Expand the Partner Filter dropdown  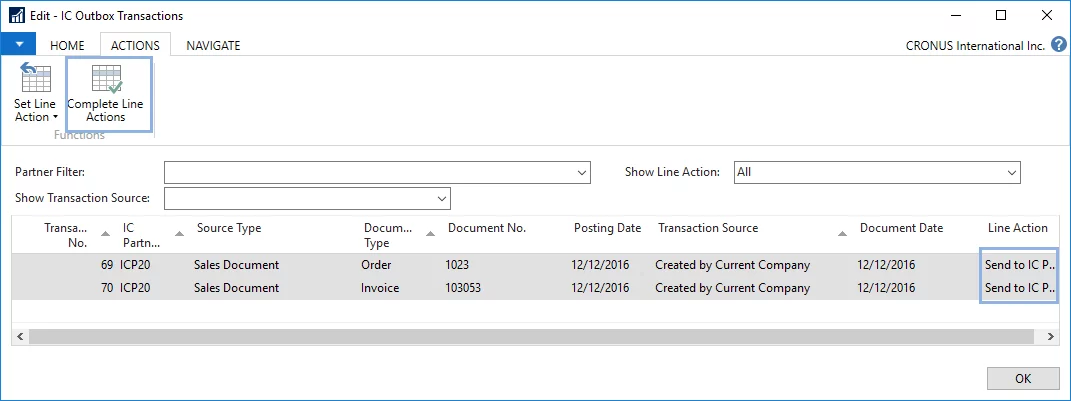(582, 173)
